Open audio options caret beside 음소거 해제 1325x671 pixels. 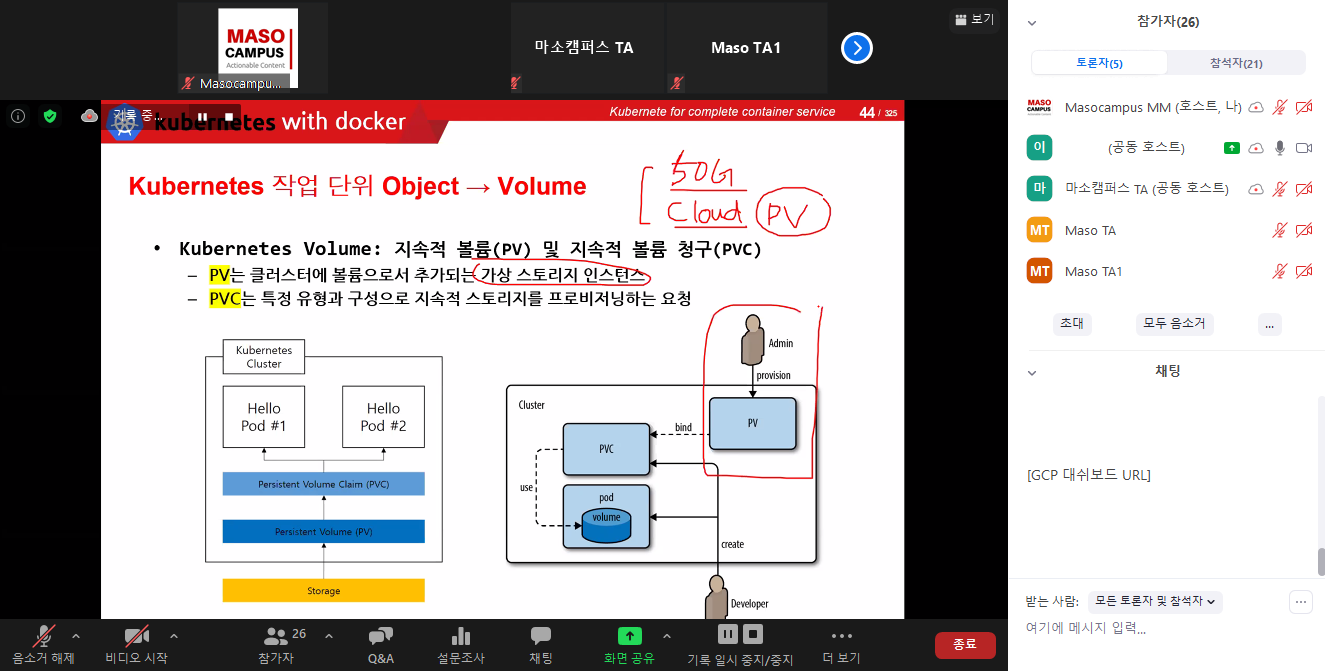click(76, 636)
